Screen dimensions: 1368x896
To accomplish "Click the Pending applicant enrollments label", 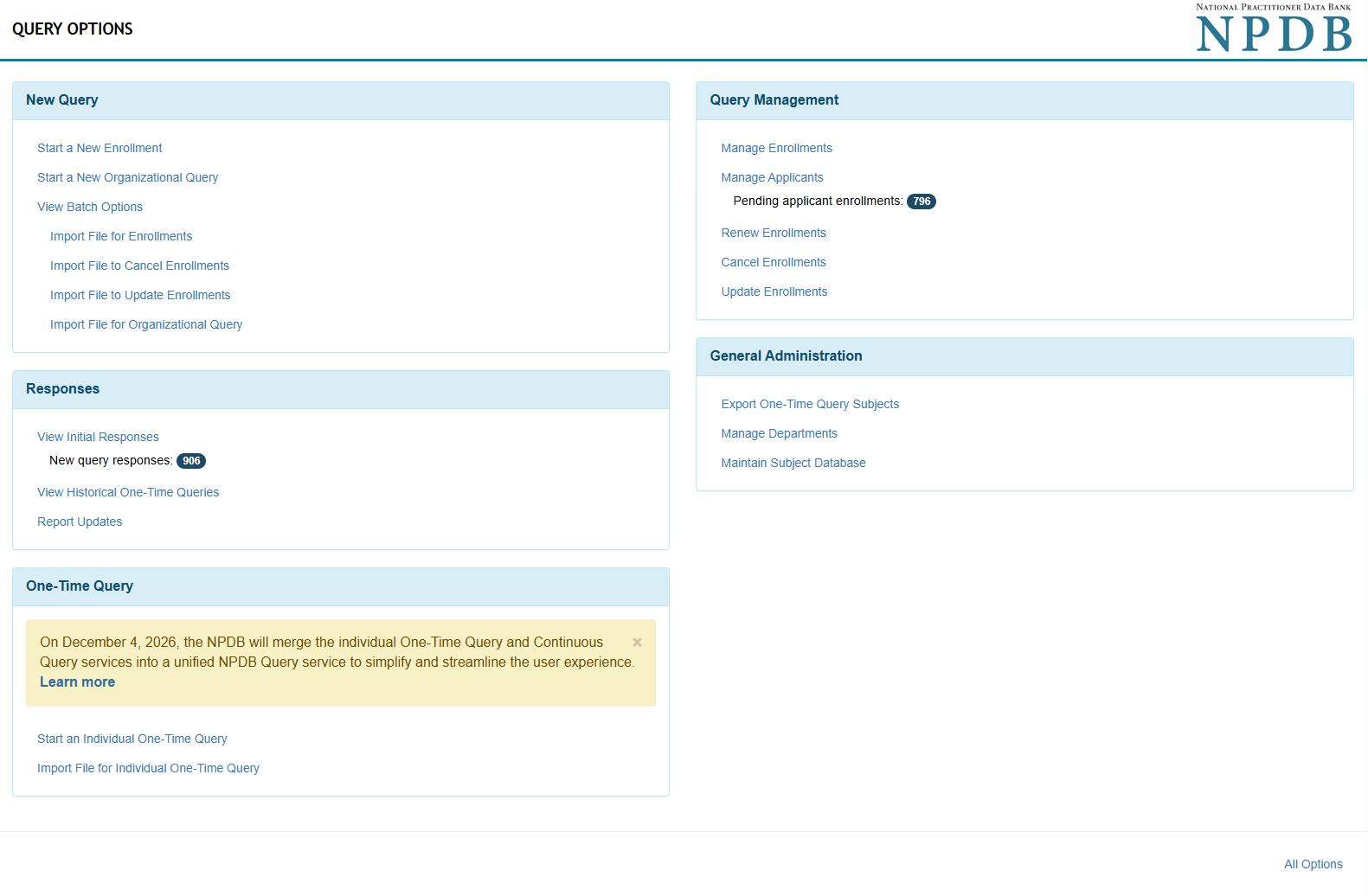I will (818, 201).
